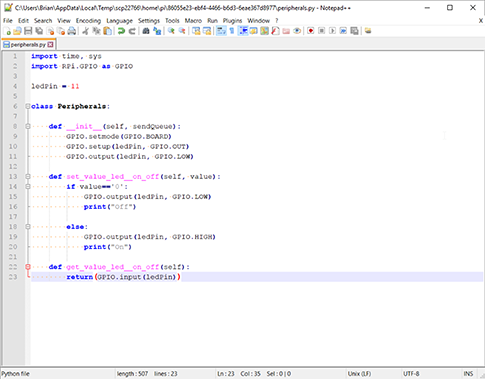Screen dimensions: 485x379
Task: Toggle word wrap toolbar button
Action: pyautogui.click(x=221, y=31)
